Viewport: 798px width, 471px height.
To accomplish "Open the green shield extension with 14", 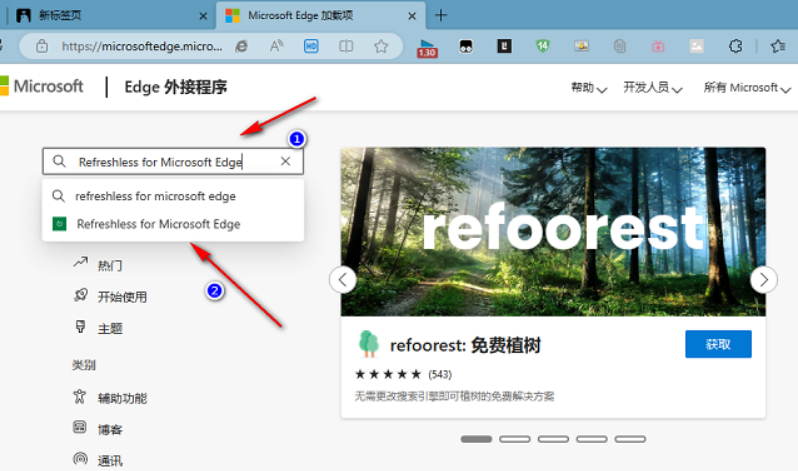I will (x=543, y=46).
